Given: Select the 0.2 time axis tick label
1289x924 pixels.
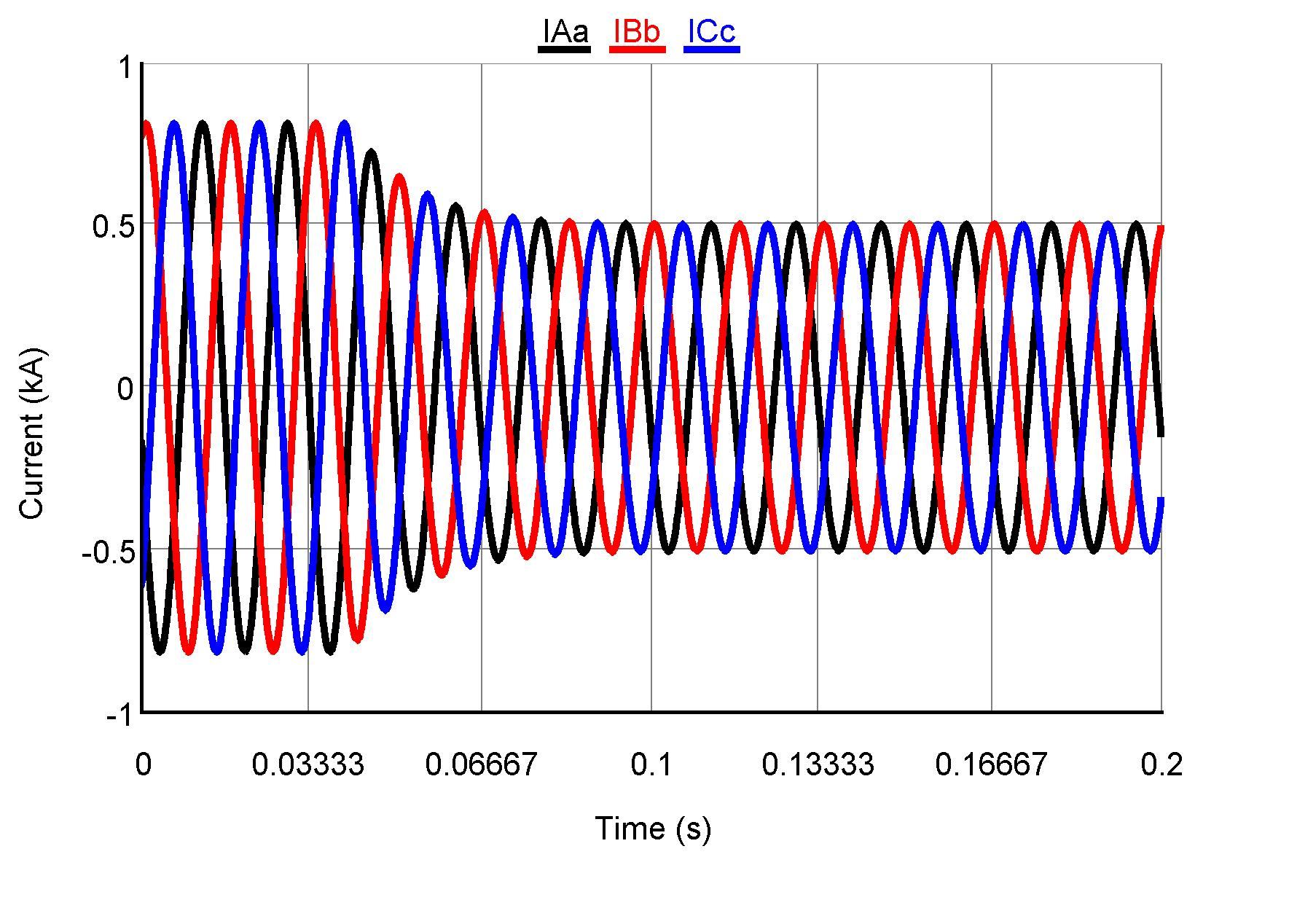Looking at the screenshot, I should tap(1161, 764).
